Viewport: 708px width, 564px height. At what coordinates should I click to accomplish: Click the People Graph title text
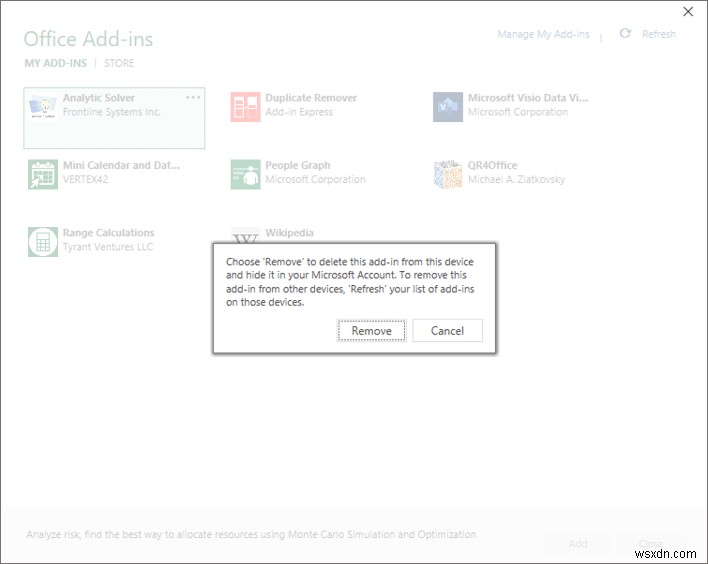click(298, 165)
